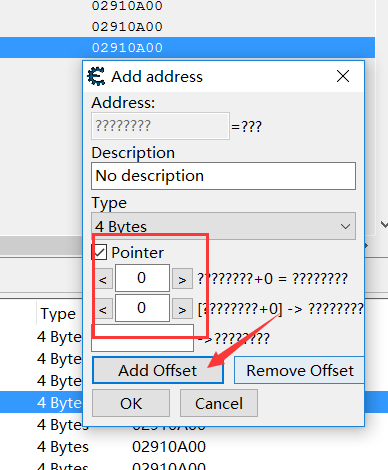
Task: Close the Add address dialog
Action: tap(343, 76)
